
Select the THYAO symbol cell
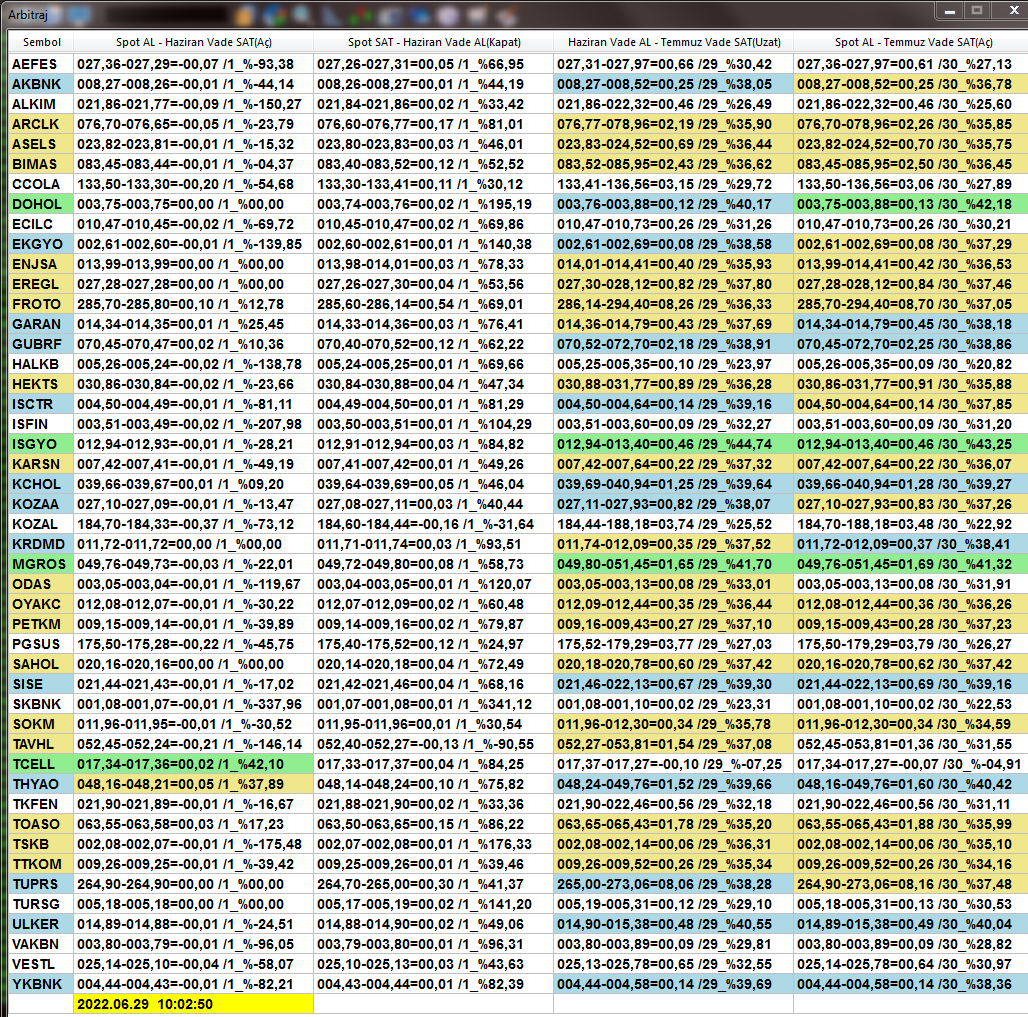pyautogui.click(x=41, y=784)
